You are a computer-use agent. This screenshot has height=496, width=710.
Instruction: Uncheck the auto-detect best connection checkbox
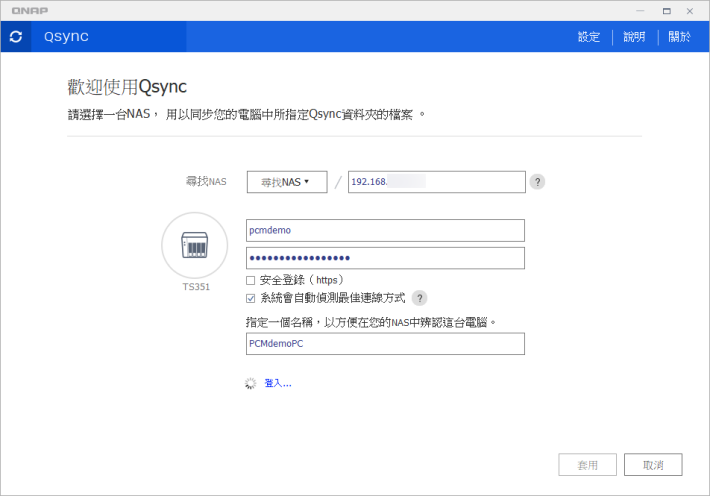click(x=250, y=298)
